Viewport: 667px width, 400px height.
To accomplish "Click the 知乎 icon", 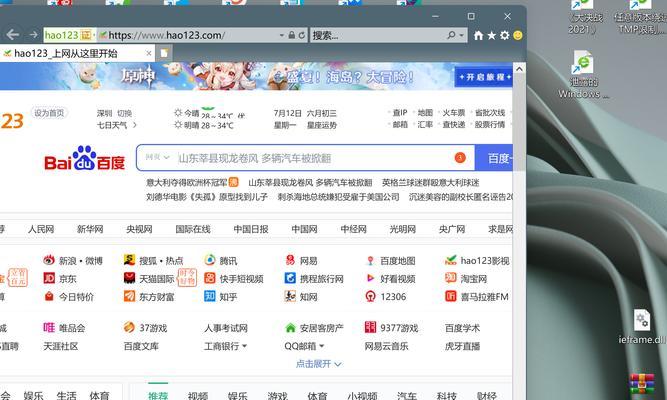I will pos(210,296).
